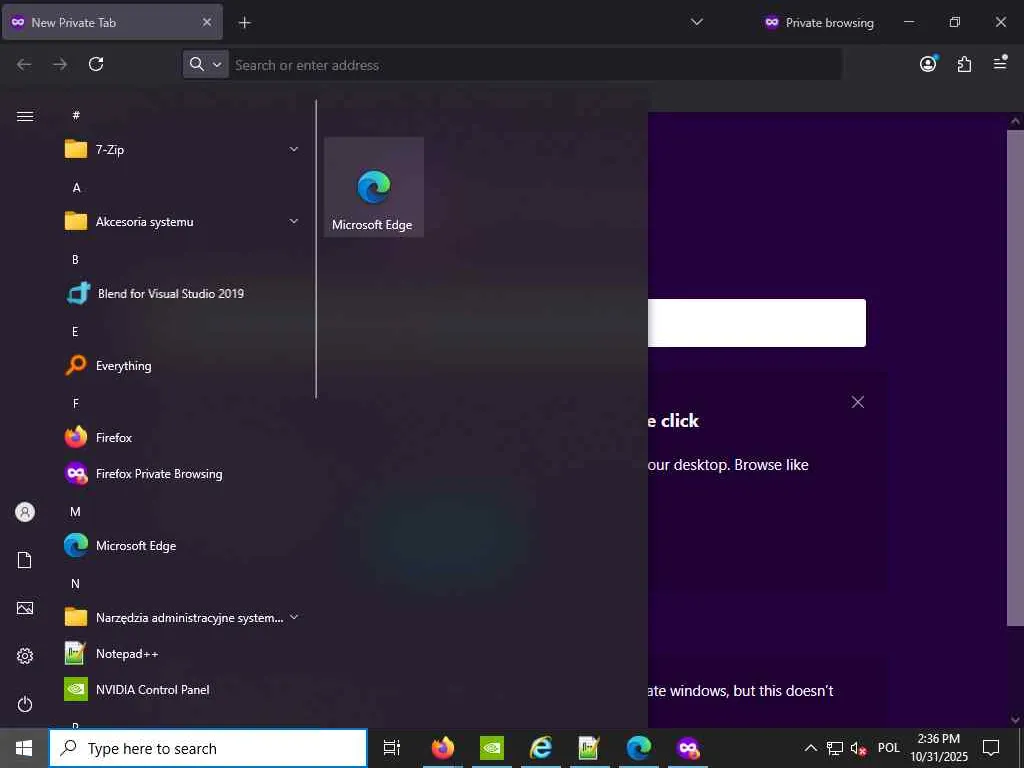Open the 7-Zip folder in Start menu

[x=182, y=150]
